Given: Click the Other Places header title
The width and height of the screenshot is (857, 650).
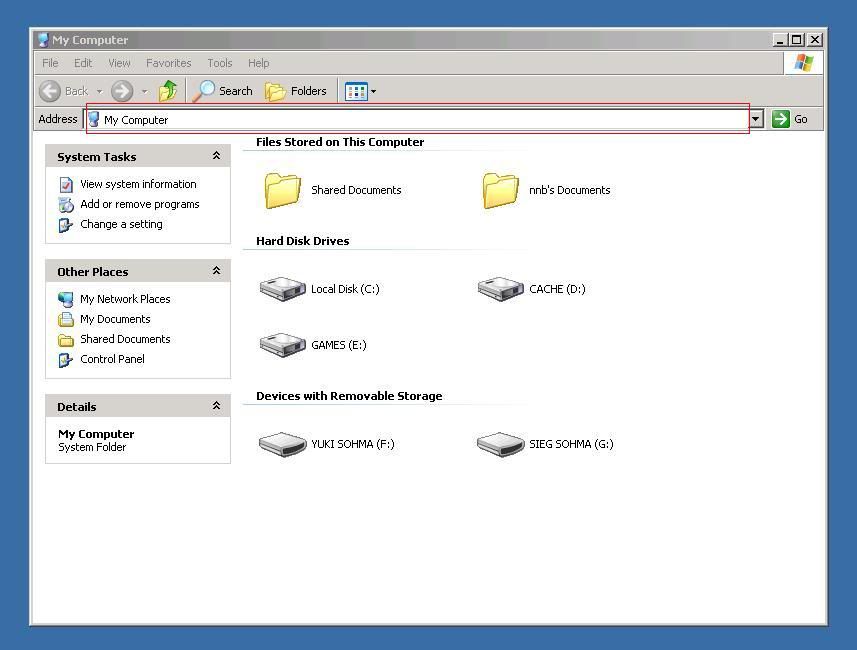Looking at the screenshot, I should point(93,272).
